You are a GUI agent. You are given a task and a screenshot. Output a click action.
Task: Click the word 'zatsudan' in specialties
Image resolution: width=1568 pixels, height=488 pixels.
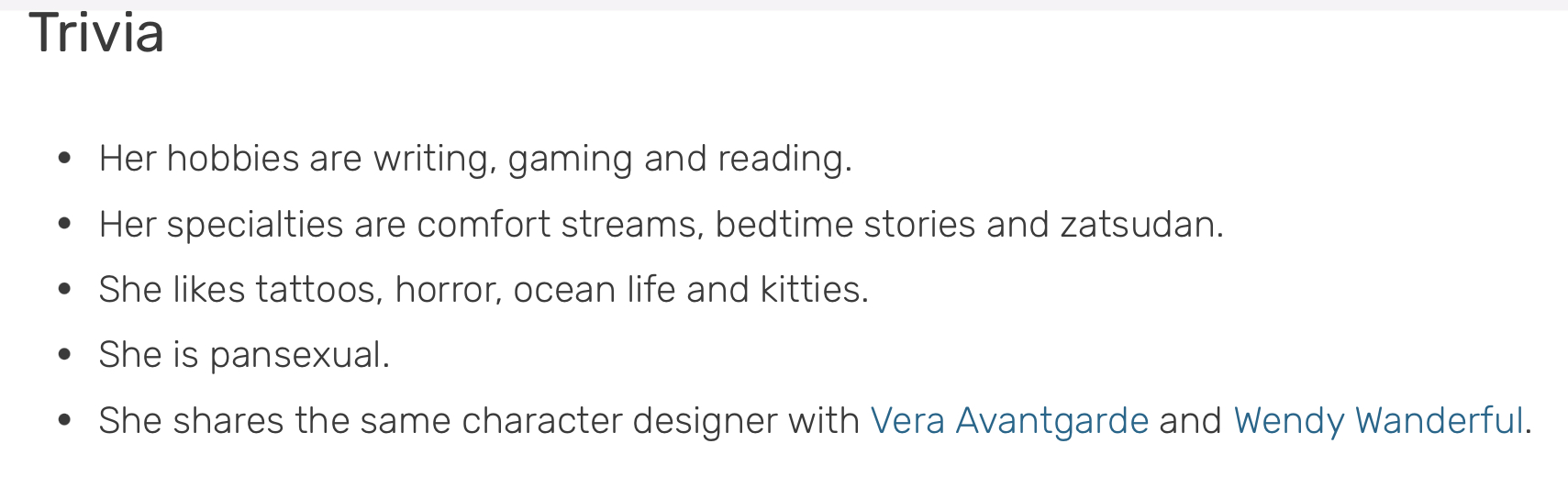(1138, 225)
